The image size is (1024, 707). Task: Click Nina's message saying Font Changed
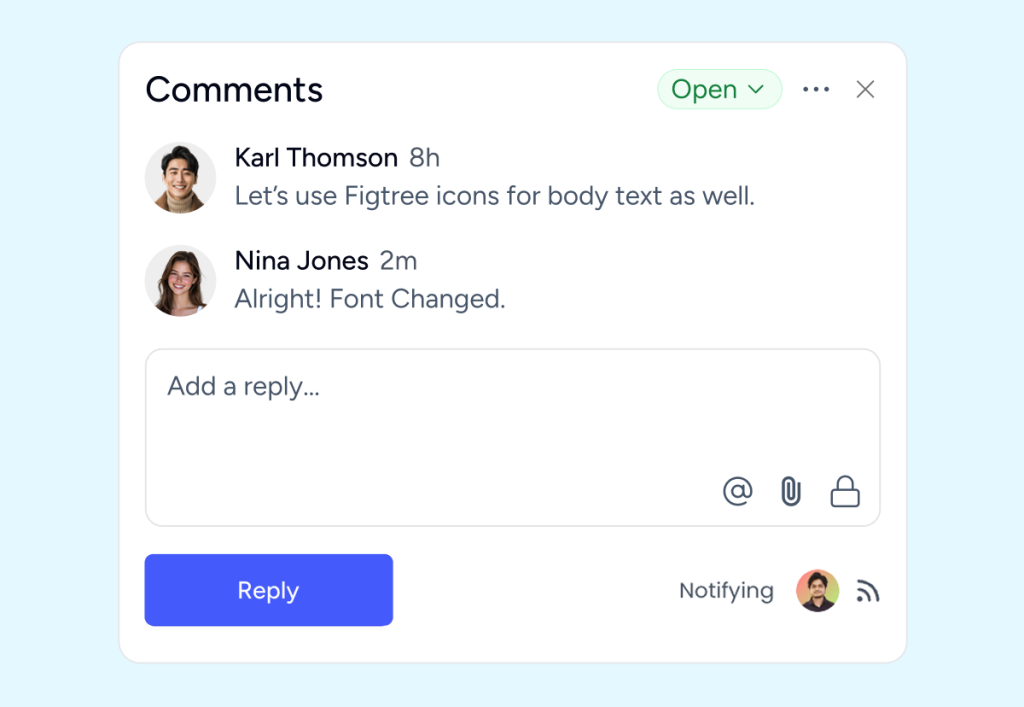pyautogui.click(x=370, y=299)
